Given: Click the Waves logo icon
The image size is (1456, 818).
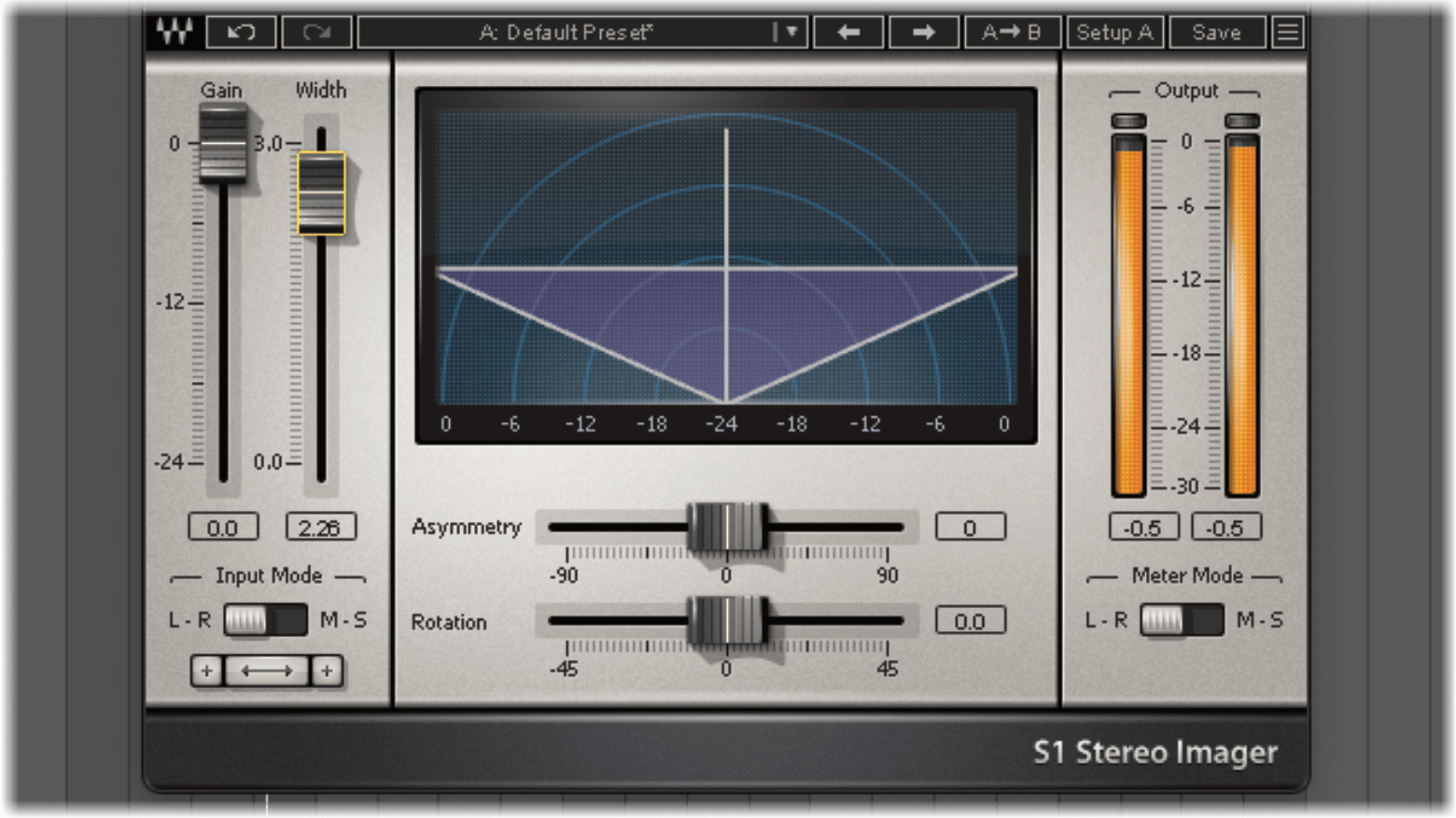Looking at the screenshot, I should (x=174, y=32).
